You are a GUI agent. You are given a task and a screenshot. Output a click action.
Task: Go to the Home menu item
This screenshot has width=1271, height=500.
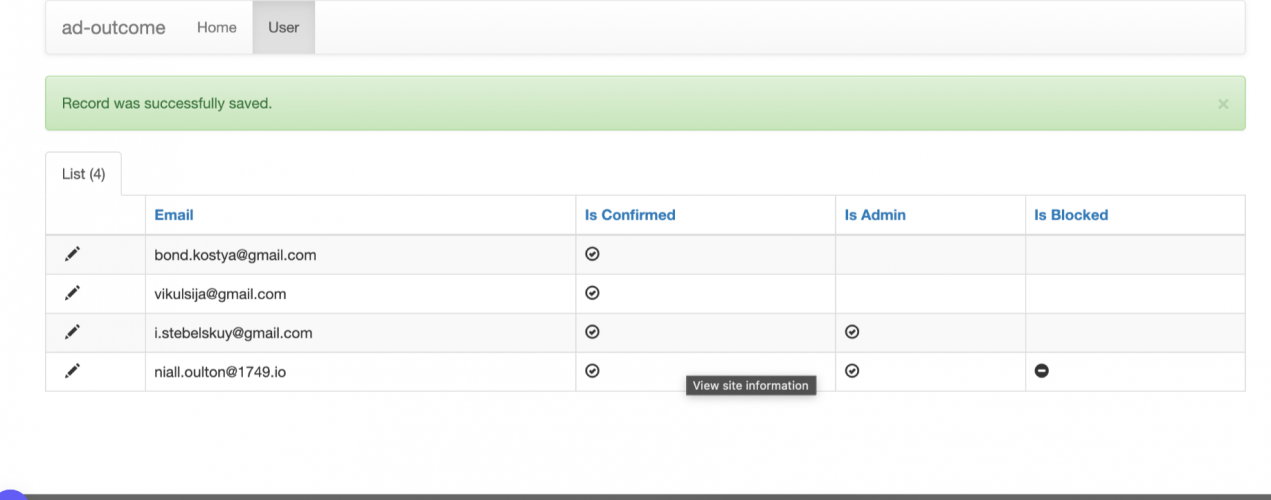216,28
